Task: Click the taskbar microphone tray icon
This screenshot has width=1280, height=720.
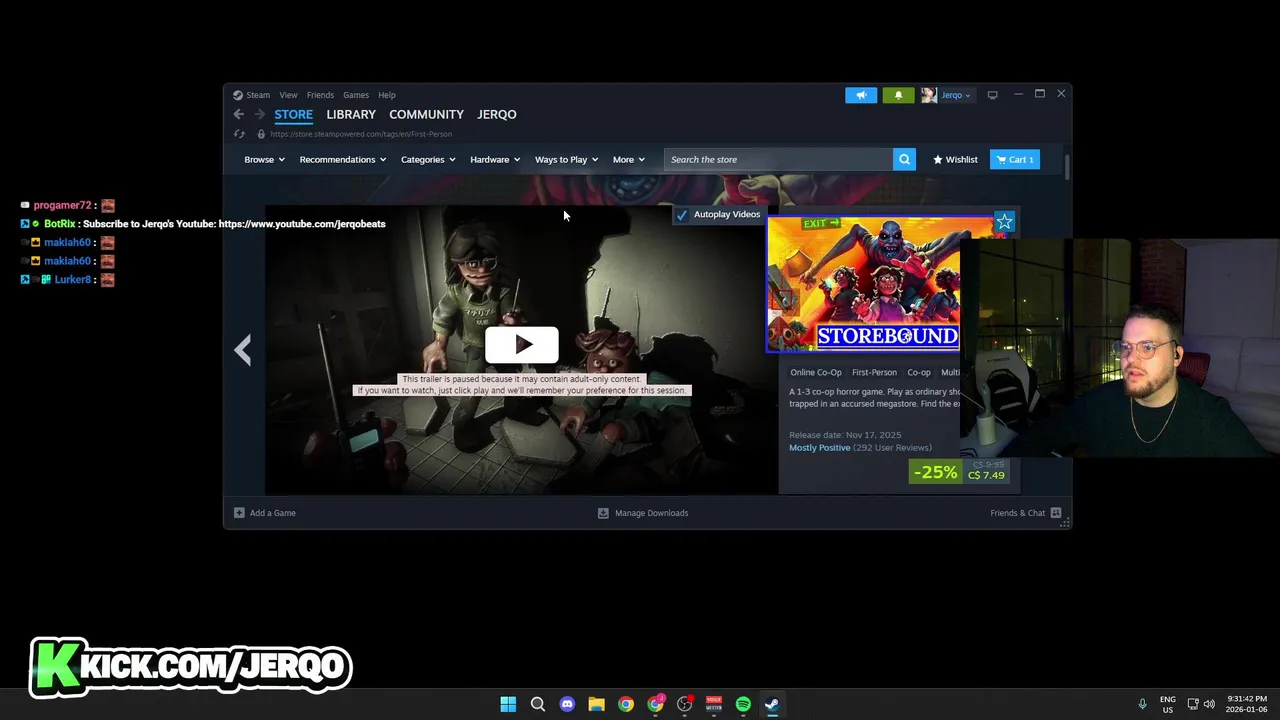Action: click(1142, 704)
